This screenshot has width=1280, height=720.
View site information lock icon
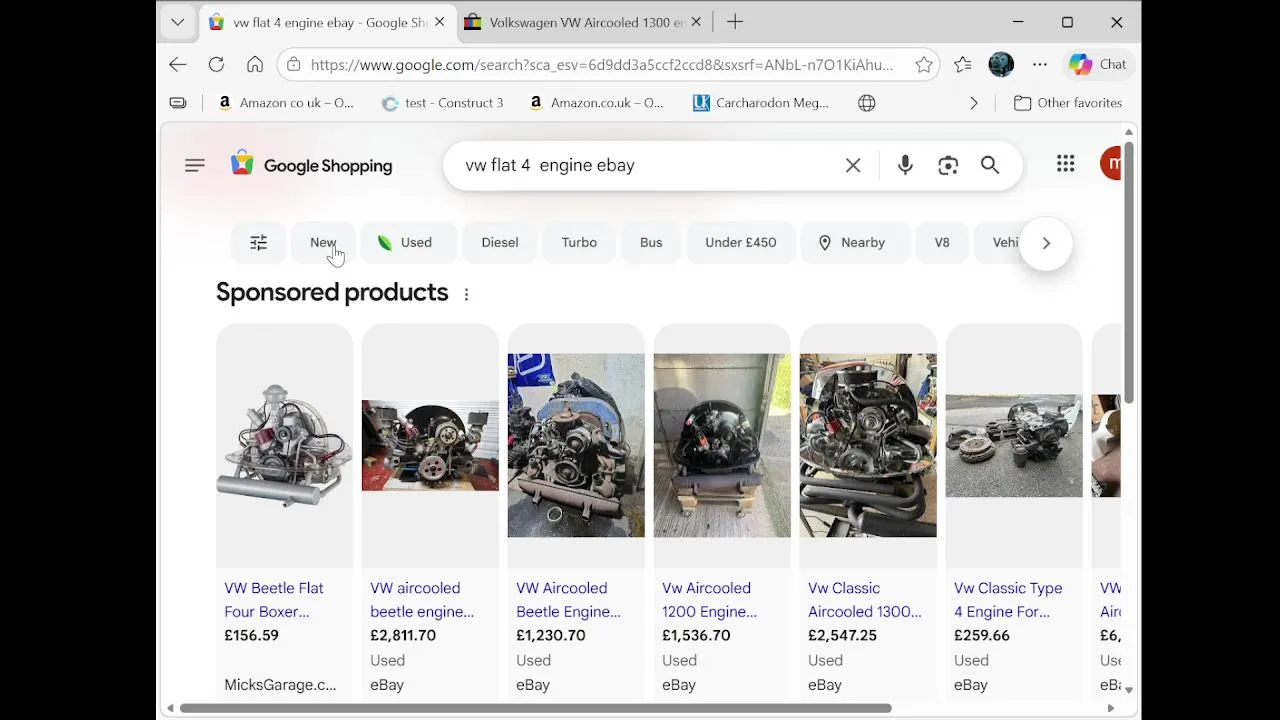(293, 65)
